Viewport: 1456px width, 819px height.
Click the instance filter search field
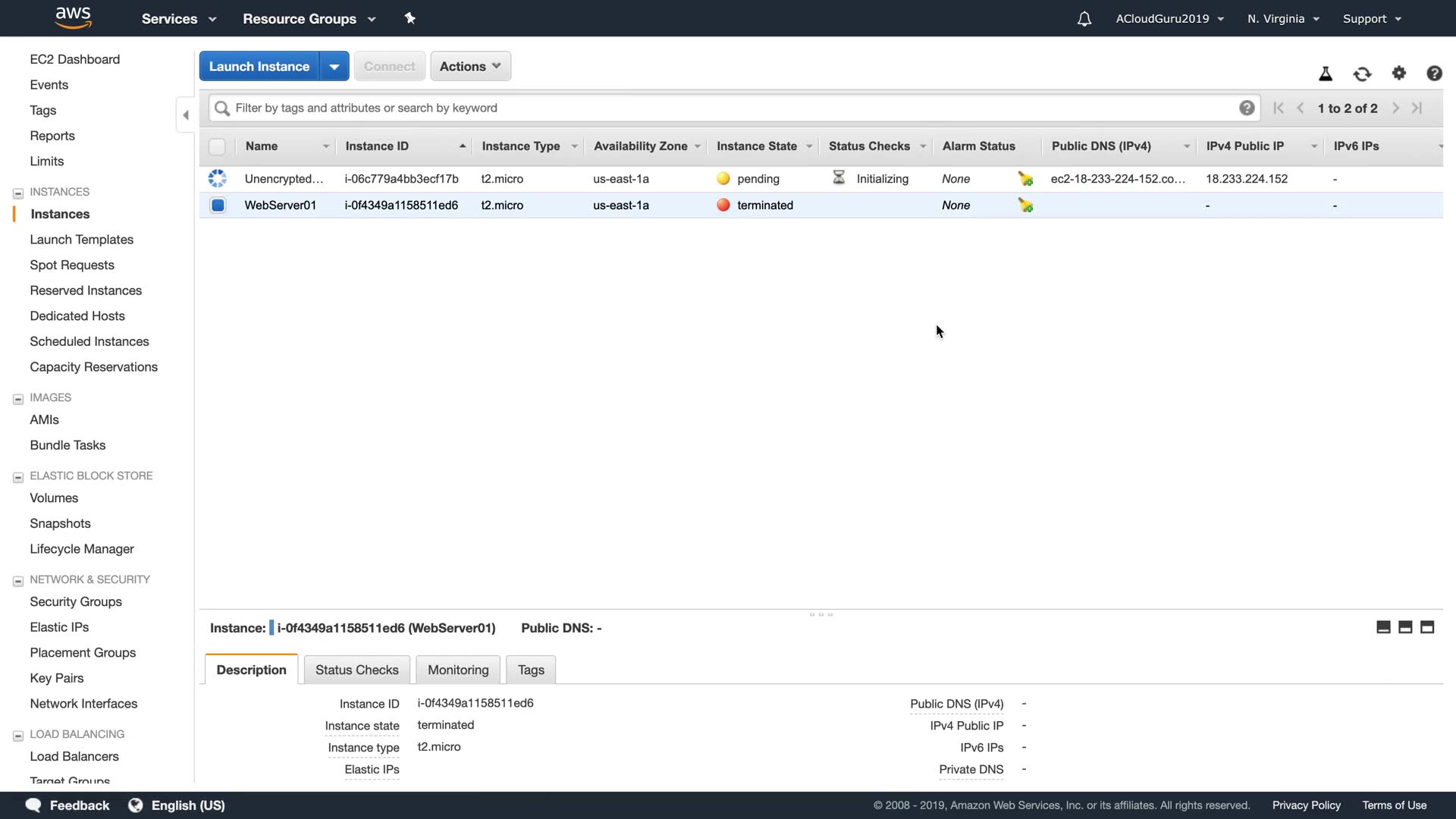pyautogui.click(x=728, y=108)
